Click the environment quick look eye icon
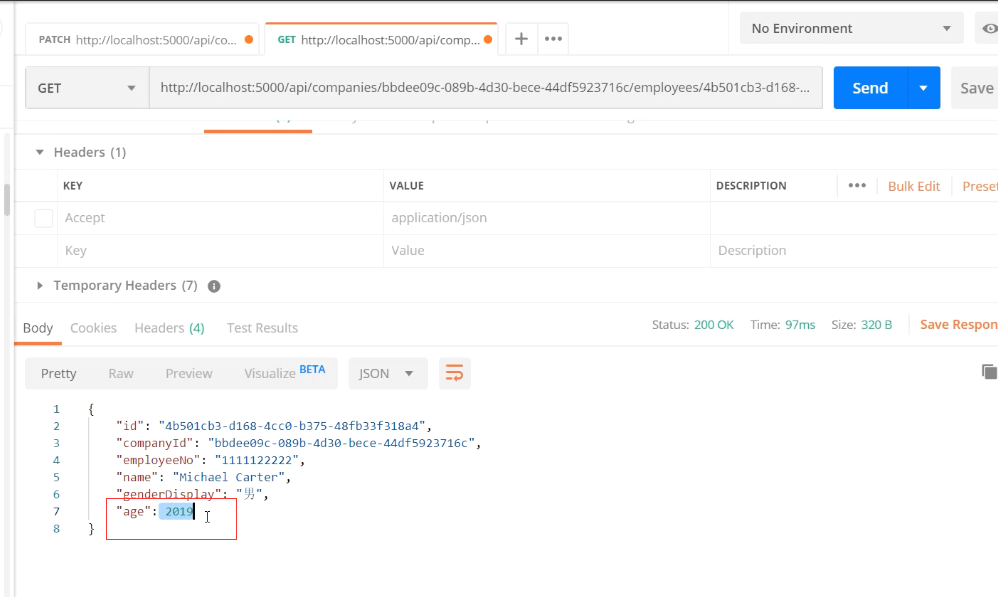Screen dimensions: 998x597 (x=989, y=29)
